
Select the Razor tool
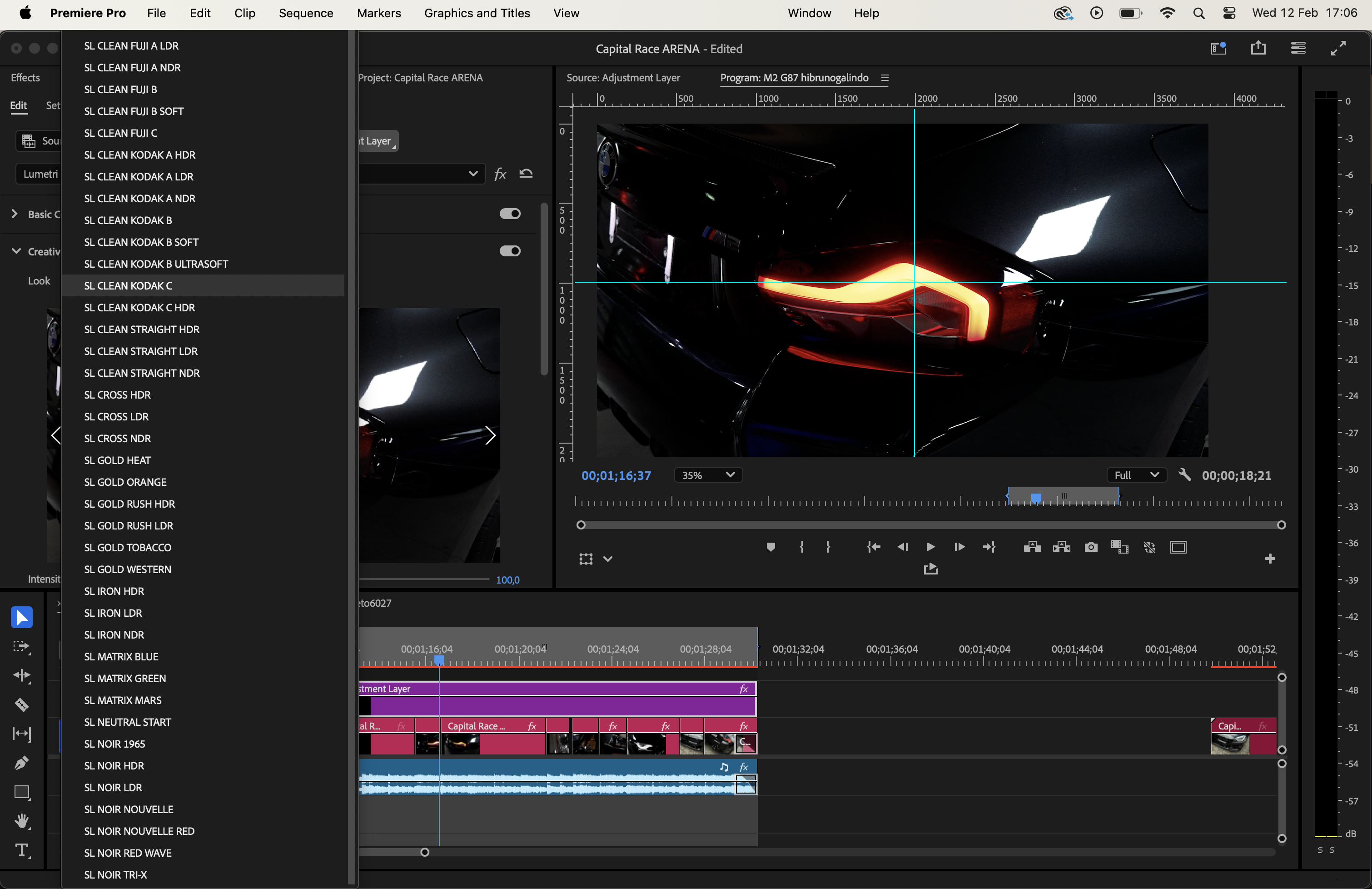(x=21, y=704)
